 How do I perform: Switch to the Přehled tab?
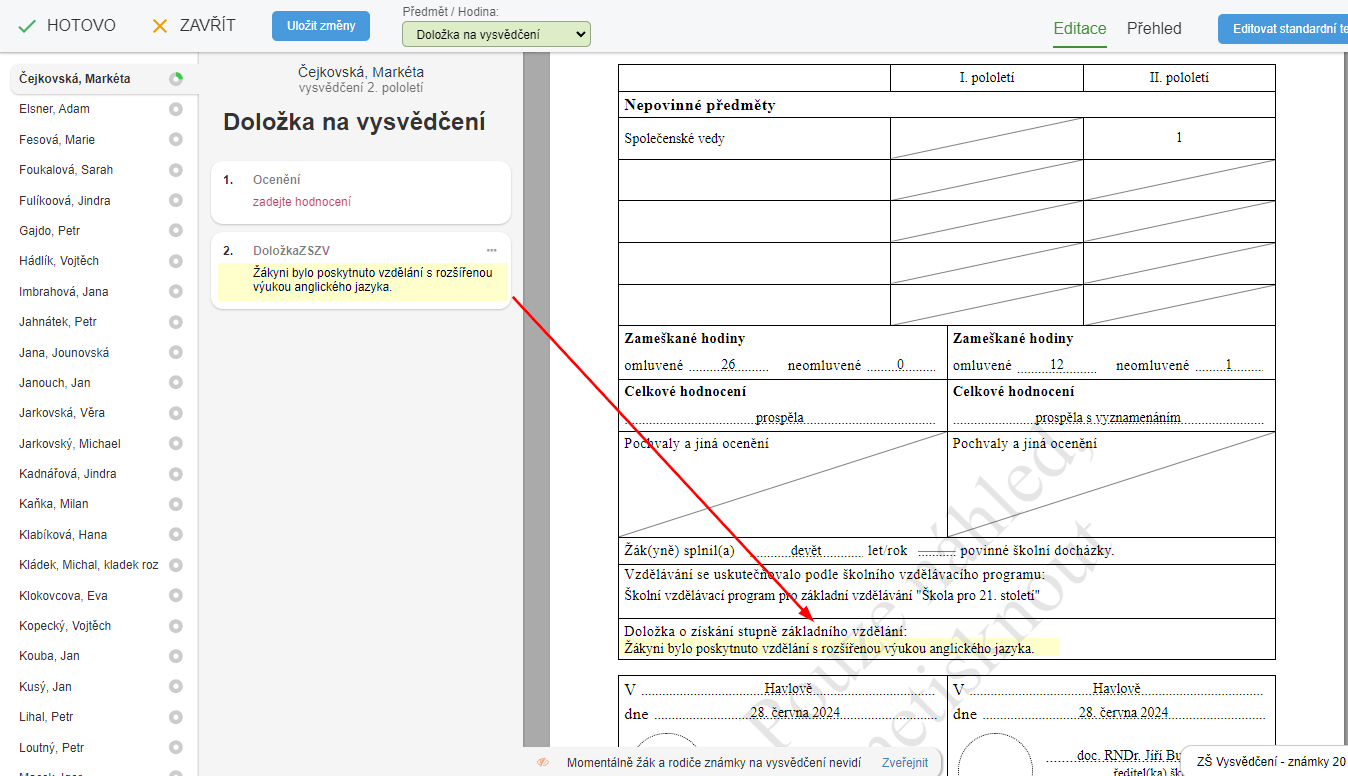click(1154, 28)
